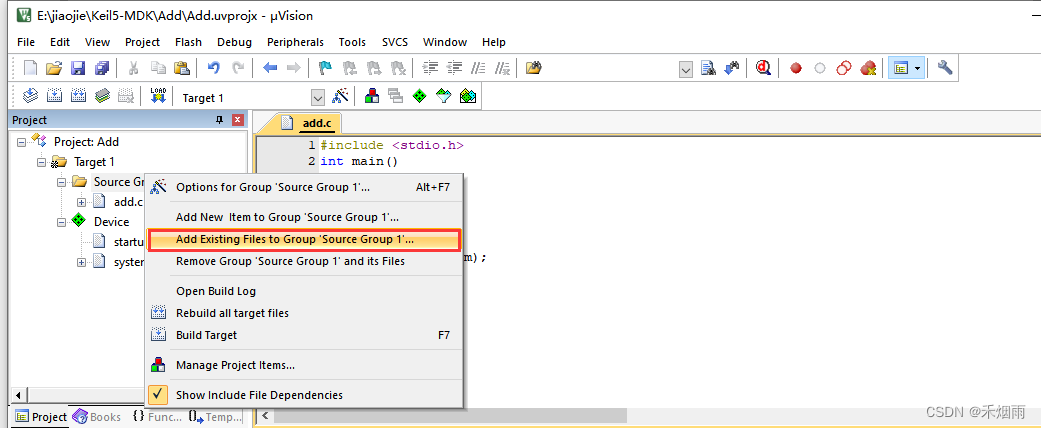This screenshot has height=428, width=1041.
Task: Expand the system file node under Device
Action: [x=82, y=262]
